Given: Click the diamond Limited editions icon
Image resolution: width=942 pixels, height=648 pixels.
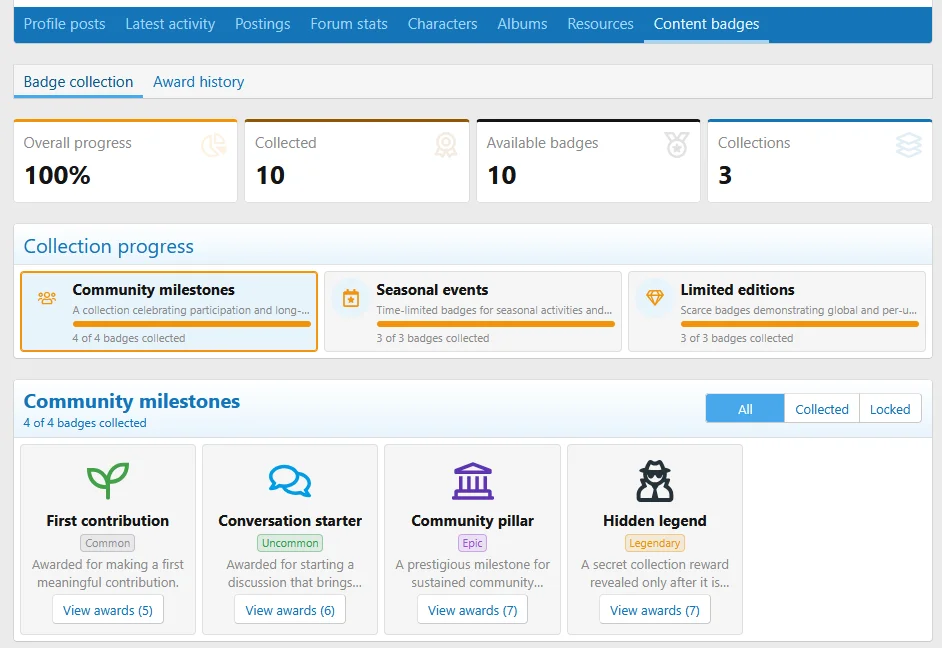Looking at the screenshot, I should click(655, 297).
